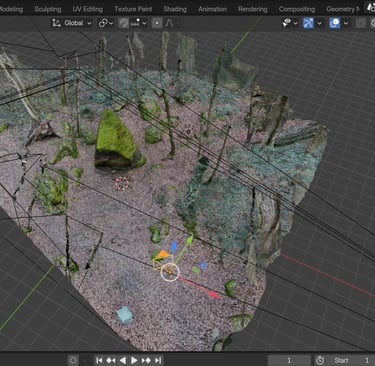Click the blue Z-axis move gizmo arrow
This screenshot has width=375, height=366.
[174, 246]
